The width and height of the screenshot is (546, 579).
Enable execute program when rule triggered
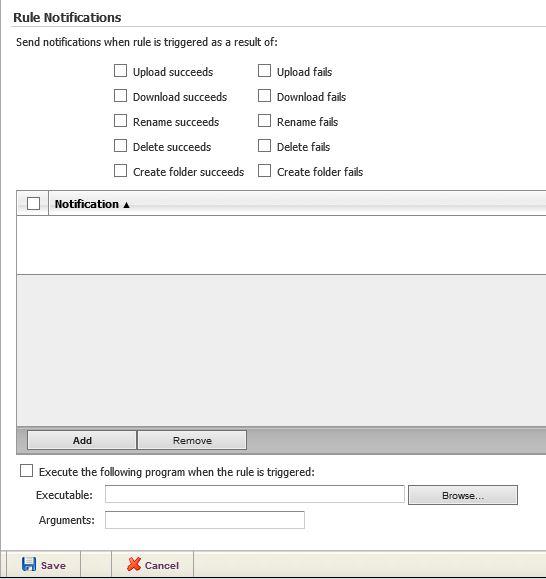27,471
